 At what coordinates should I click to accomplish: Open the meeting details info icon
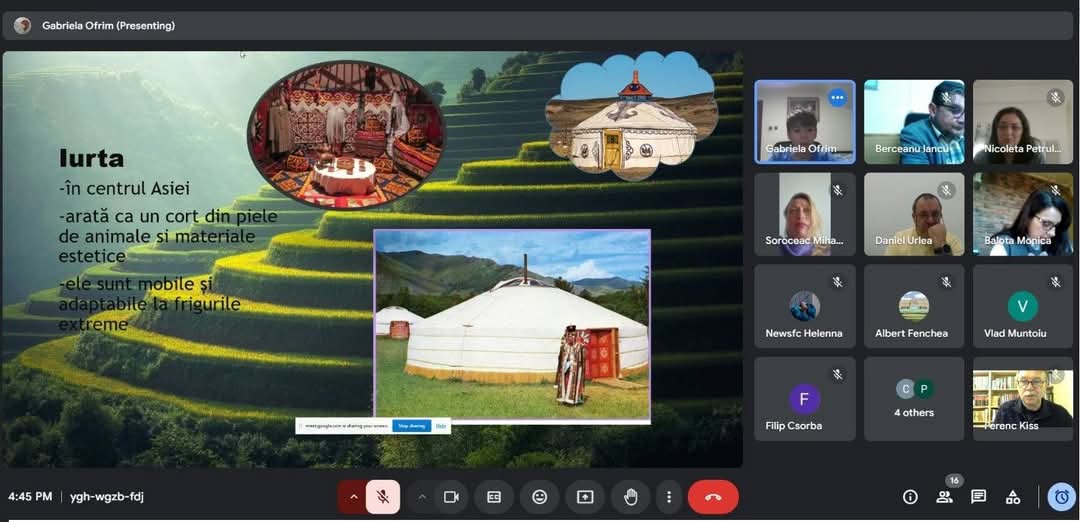click(x=910, y=497)
